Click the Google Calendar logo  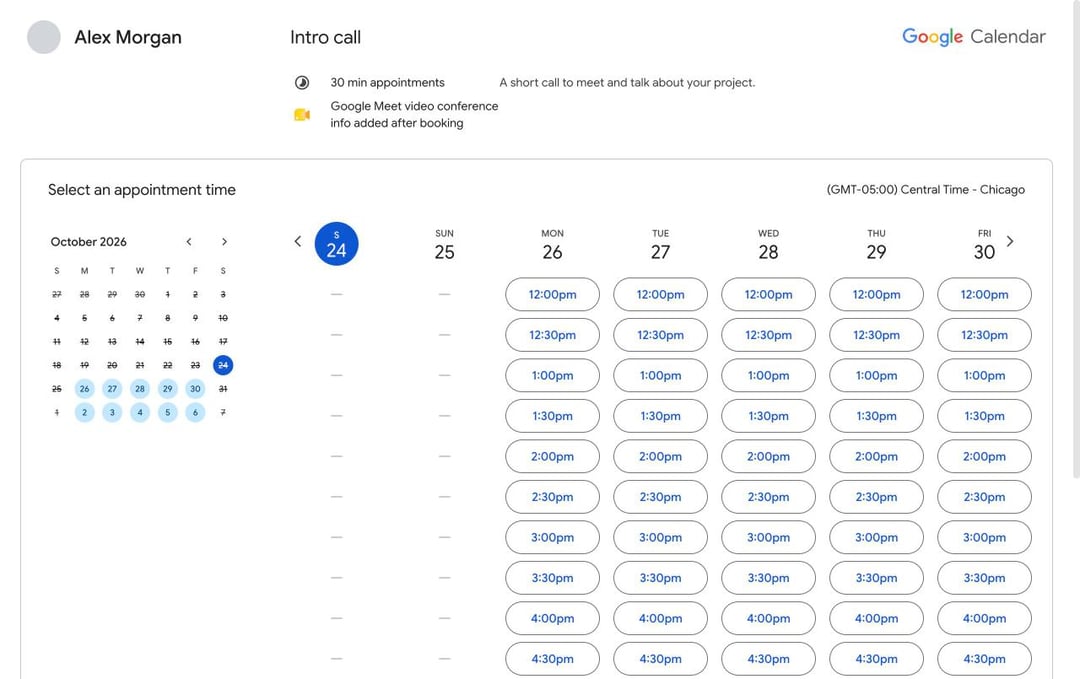(x=973, y=36)
